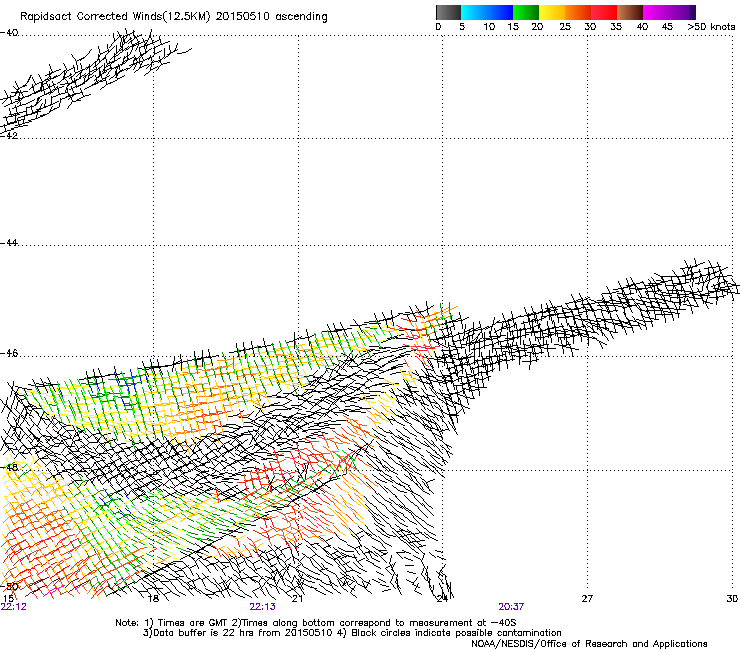This screenshot has width=740, height=650.
Task: Click the magenta 40-45 knots legend segment
Action: (656, 12)
